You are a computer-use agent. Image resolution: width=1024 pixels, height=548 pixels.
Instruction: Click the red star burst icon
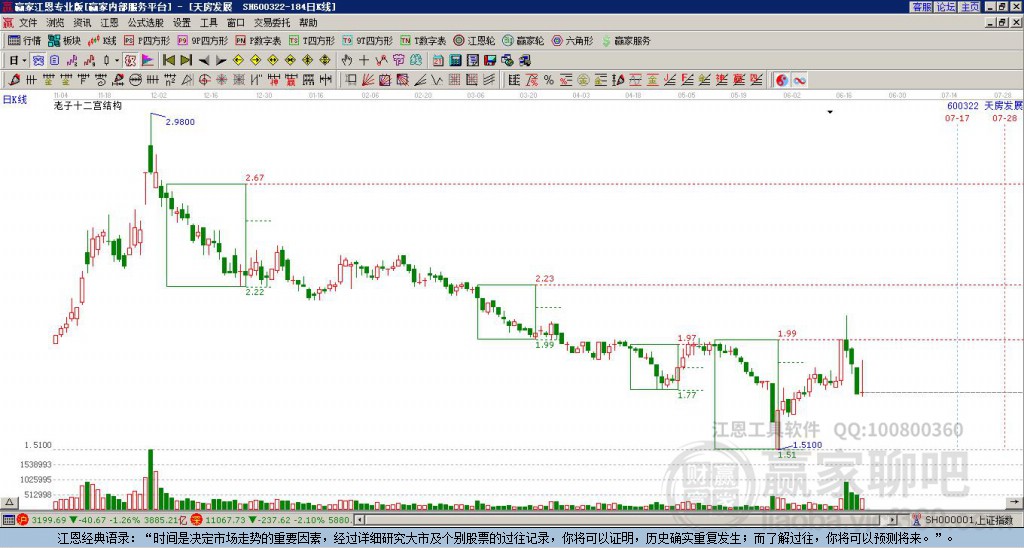[222, 80]
